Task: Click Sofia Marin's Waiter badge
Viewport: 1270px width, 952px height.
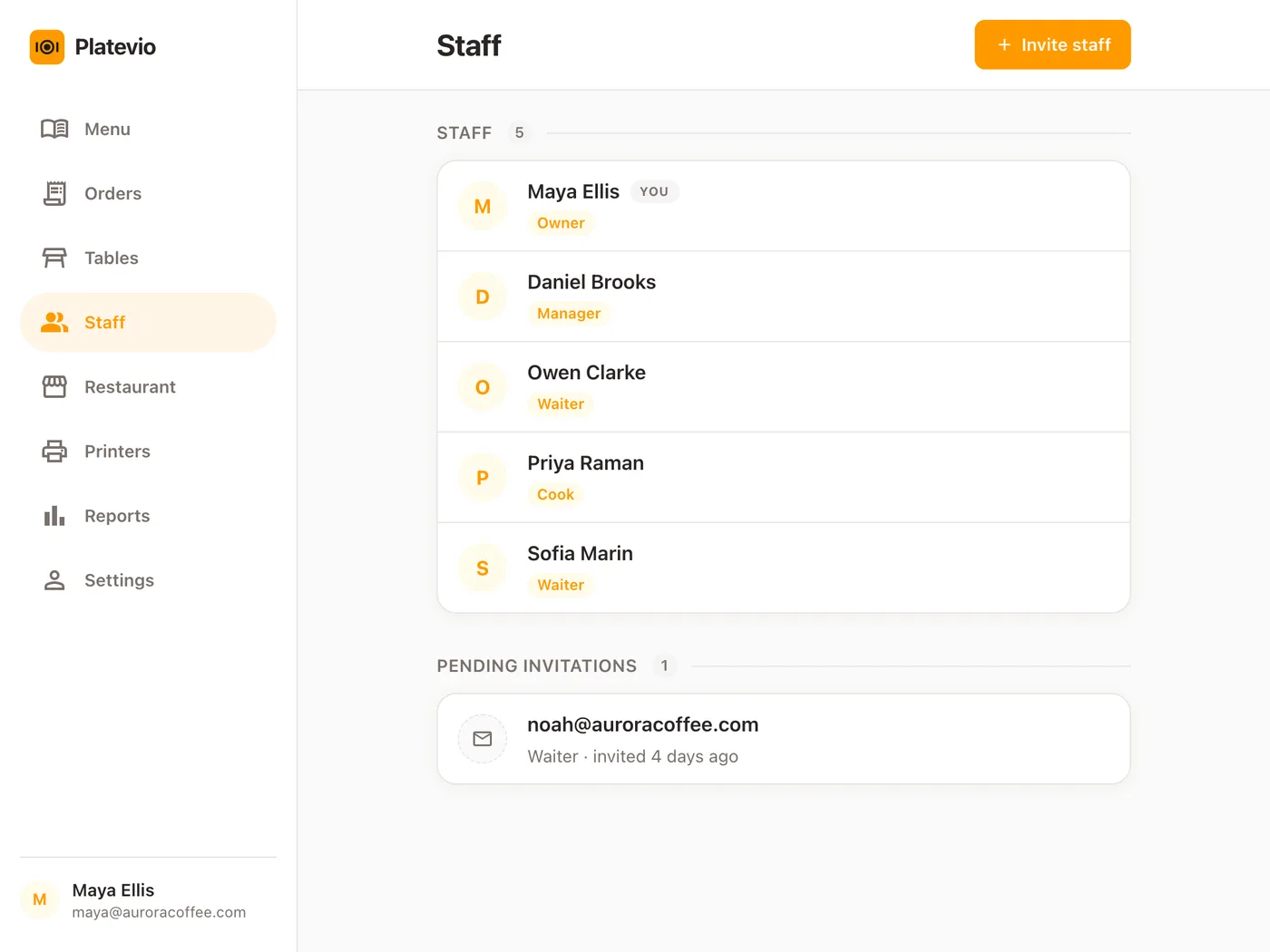Action: click(x=561, y=586)
